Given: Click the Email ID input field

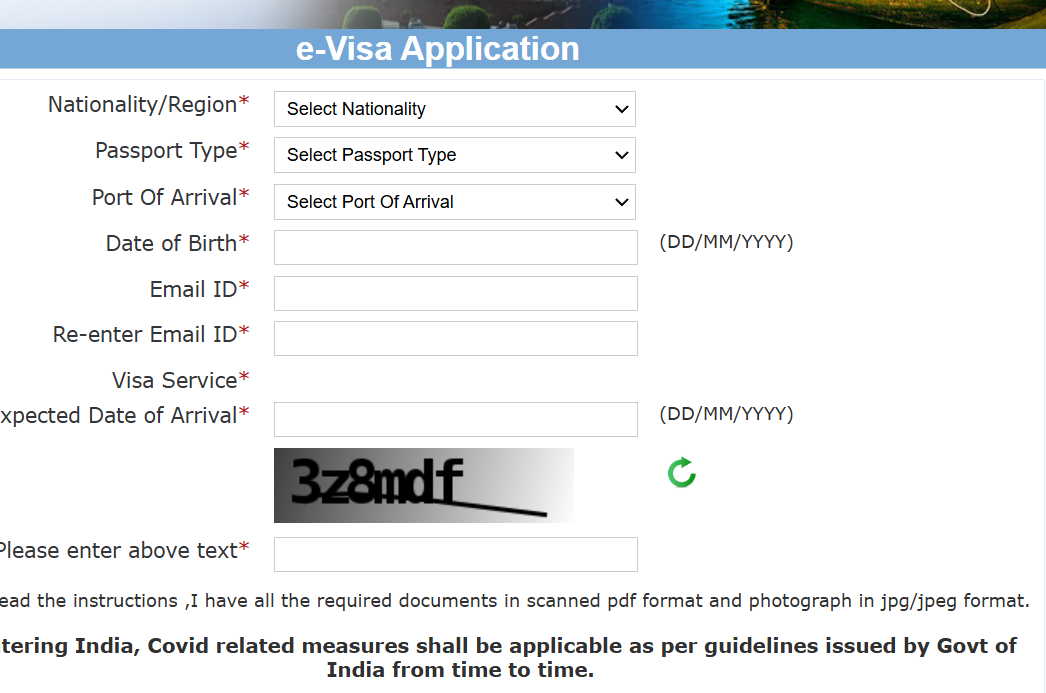Looking at the screenshot, I should click(x=455, y=293).
